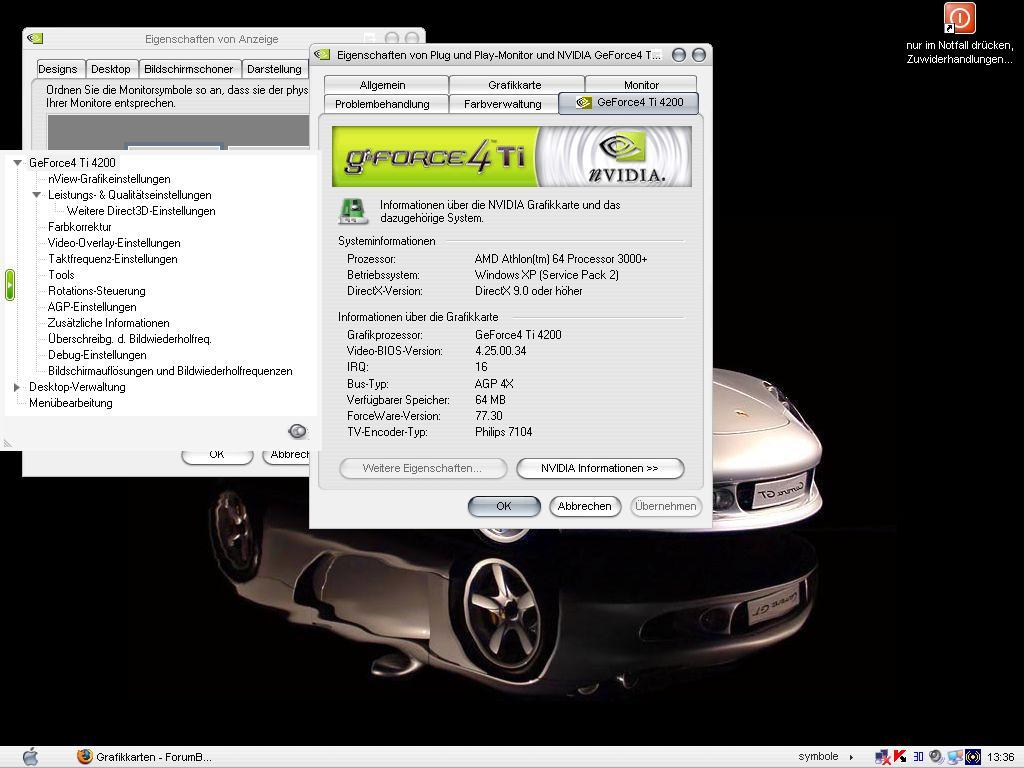Click the wireless signal tray icon
This screenshot has height=768, width=1024.
pyautogui.click(x=972, y=757)
